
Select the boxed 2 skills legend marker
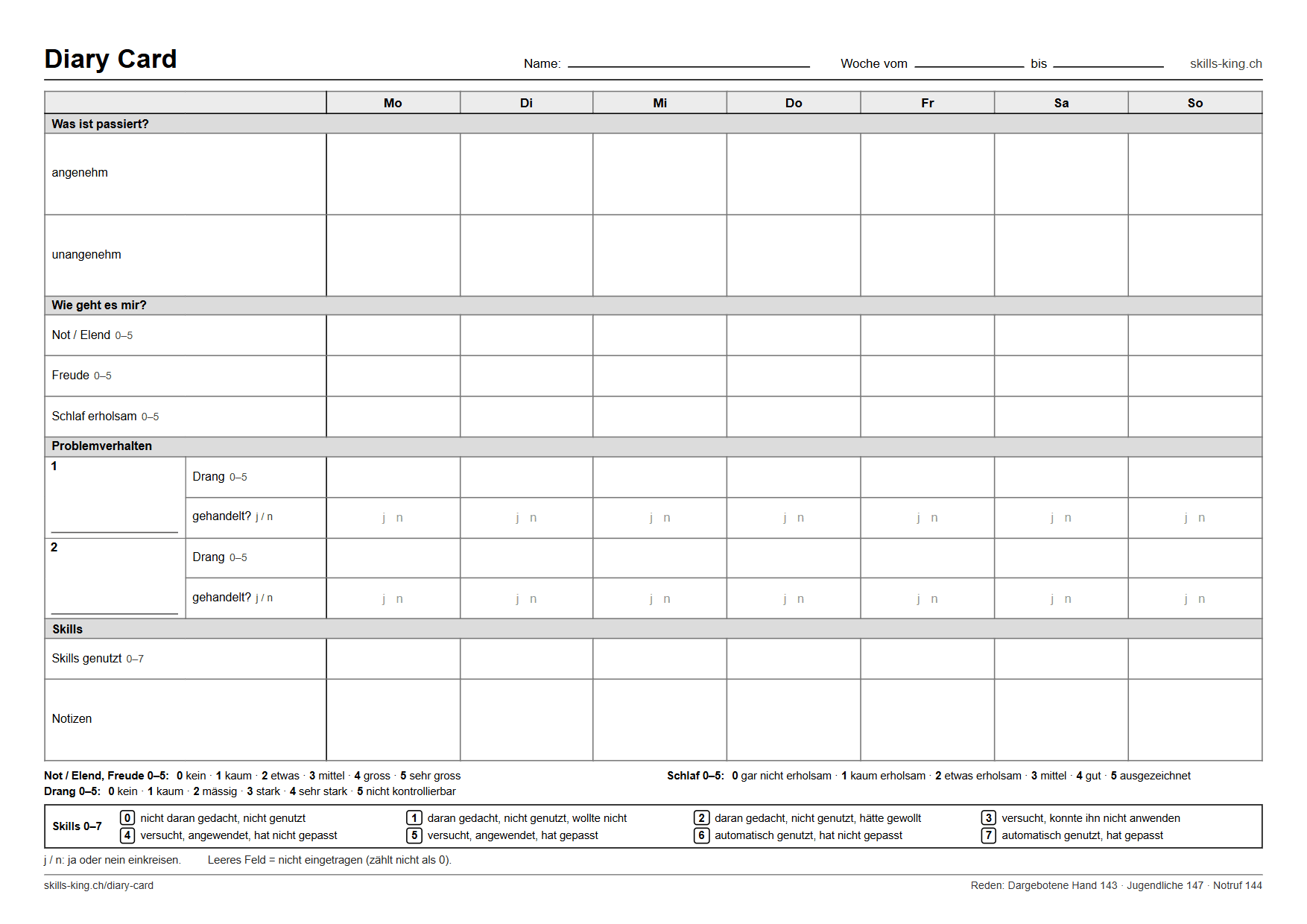(701, 818)
